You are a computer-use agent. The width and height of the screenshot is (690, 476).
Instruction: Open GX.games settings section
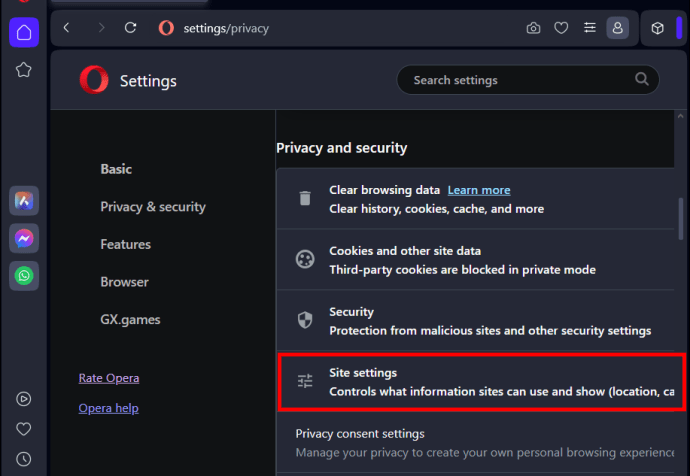click(130, 320)
